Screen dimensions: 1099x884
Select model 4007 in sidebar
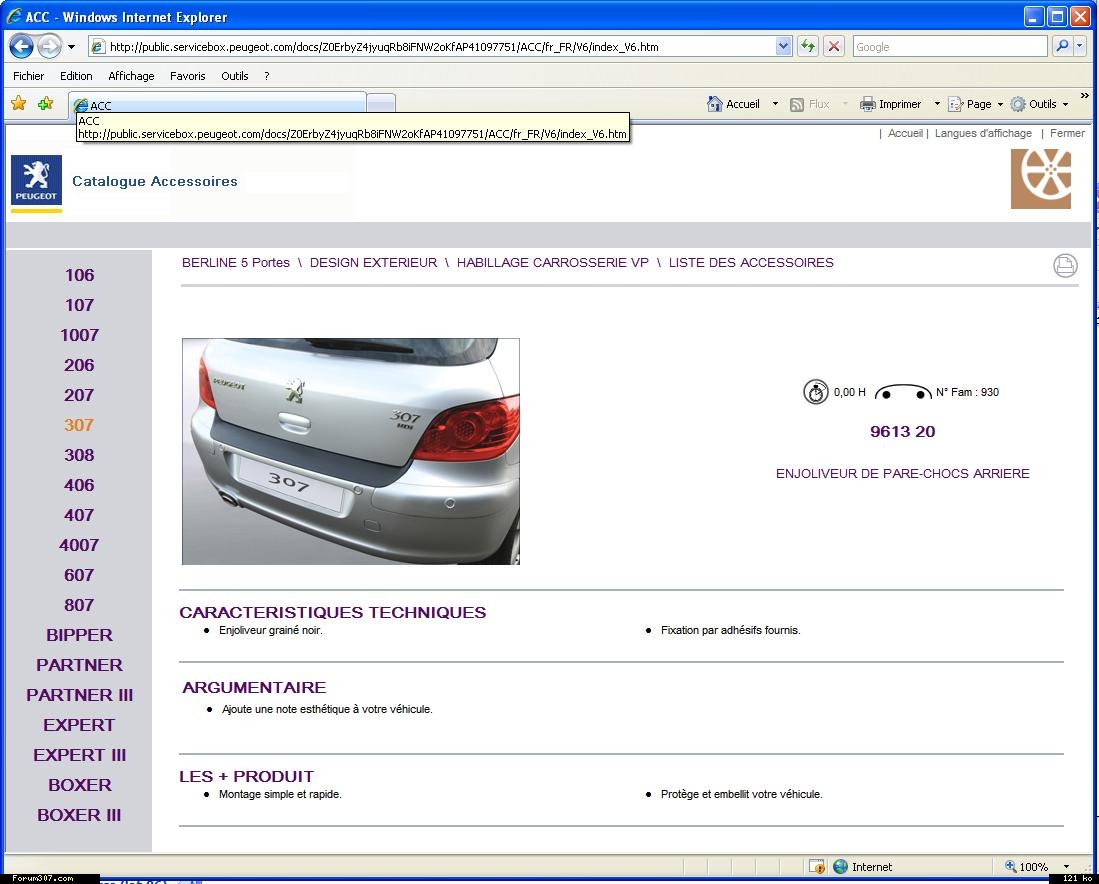(79, 545)
